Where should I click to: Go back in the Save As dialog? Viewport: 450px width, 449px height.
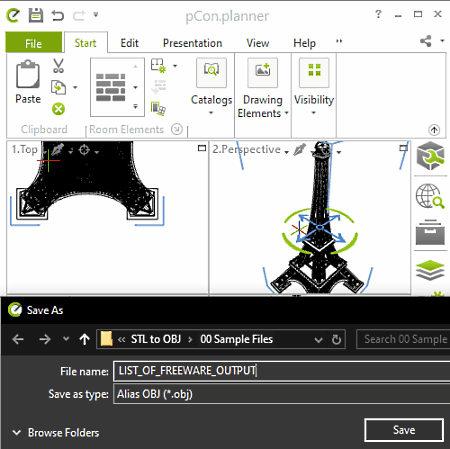click(18, 339)
